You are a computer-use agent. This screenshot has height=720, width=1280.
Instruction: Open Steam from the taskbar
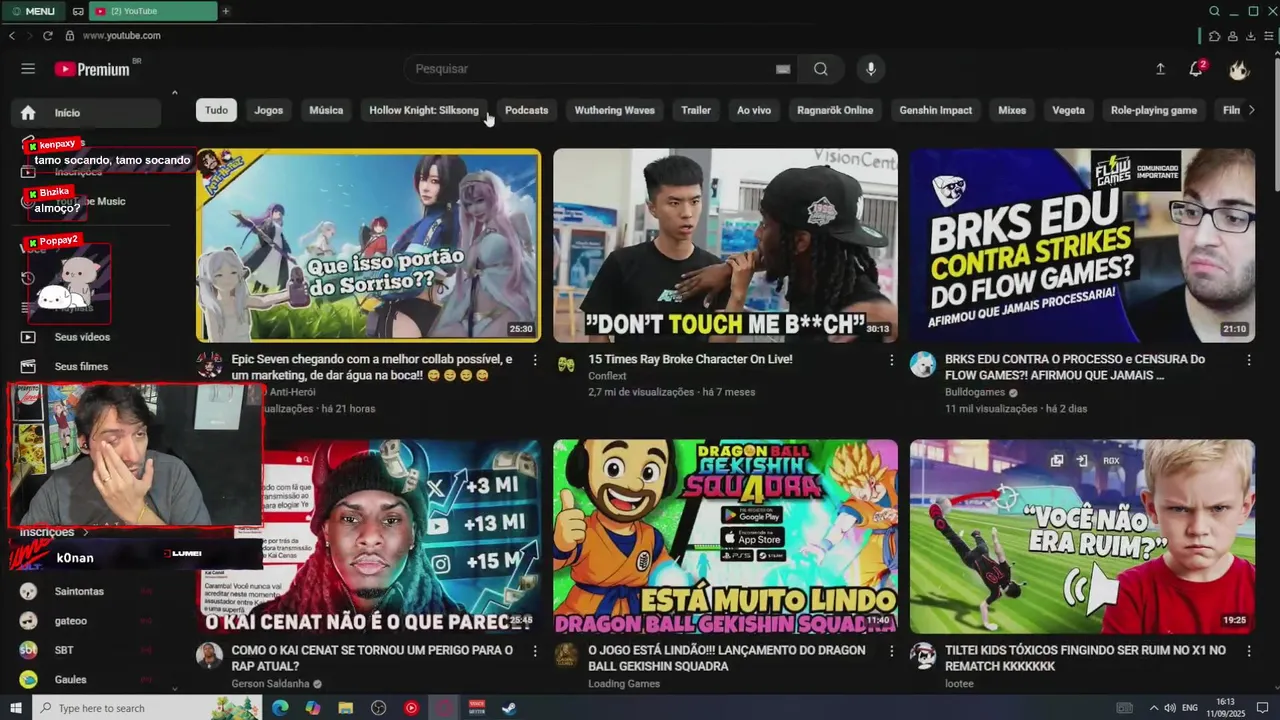click(x=509, y=708)
